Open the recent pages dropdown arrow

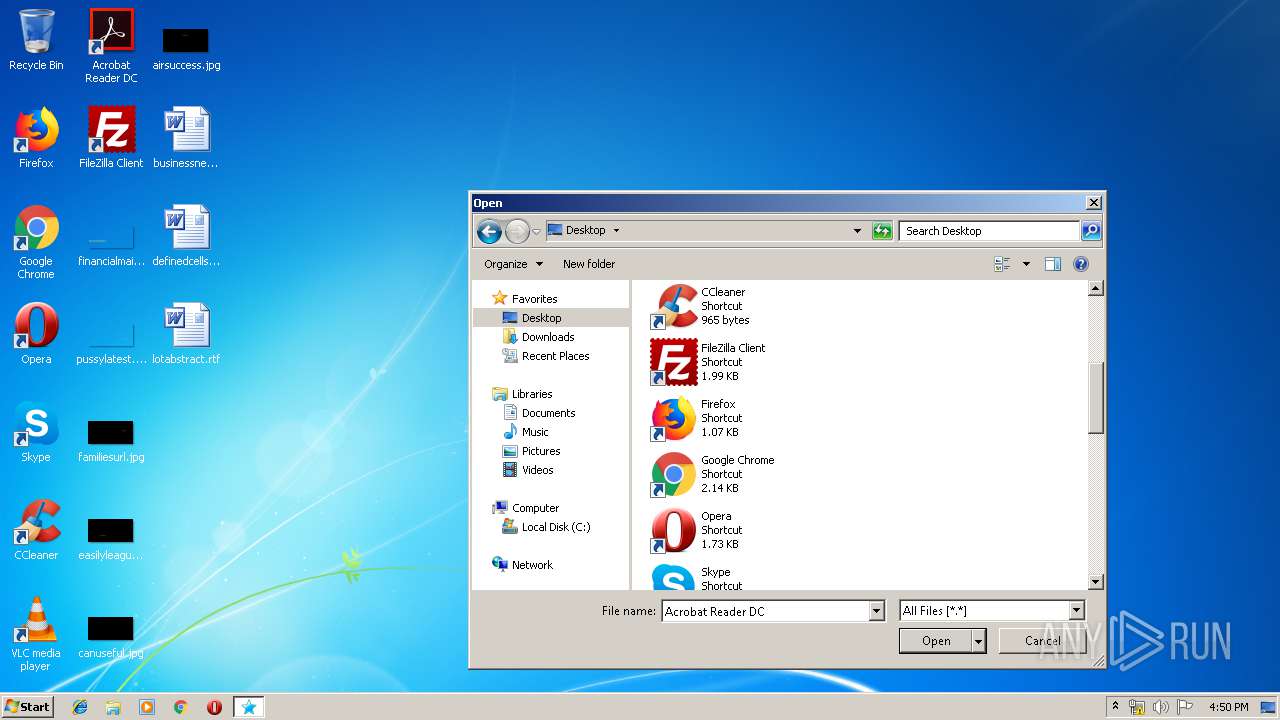(536, 232)
